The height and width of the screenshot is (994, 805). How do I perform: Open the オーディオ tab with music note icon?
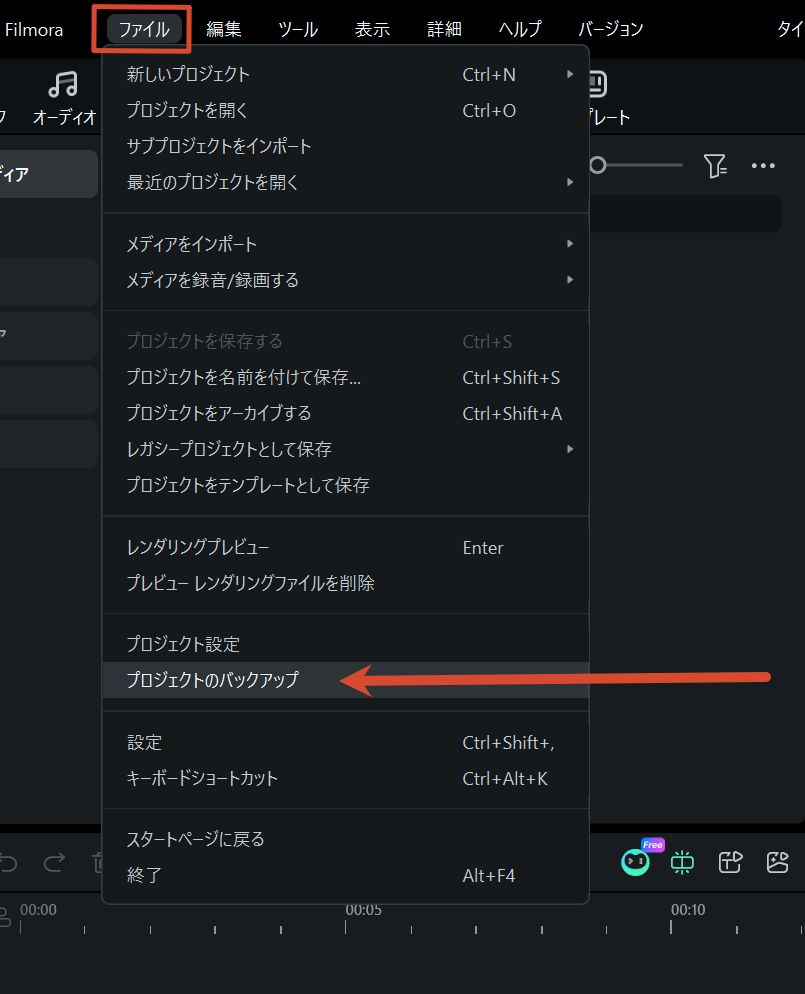pos(64,97)
